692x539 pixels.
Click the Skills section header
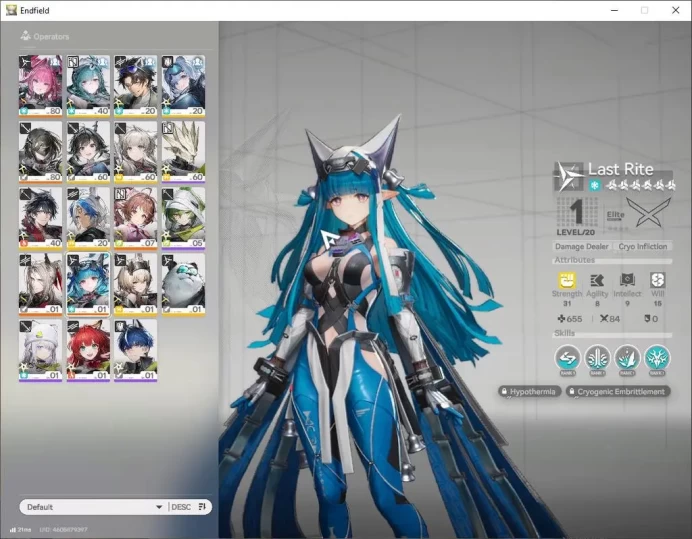(564, 333)
